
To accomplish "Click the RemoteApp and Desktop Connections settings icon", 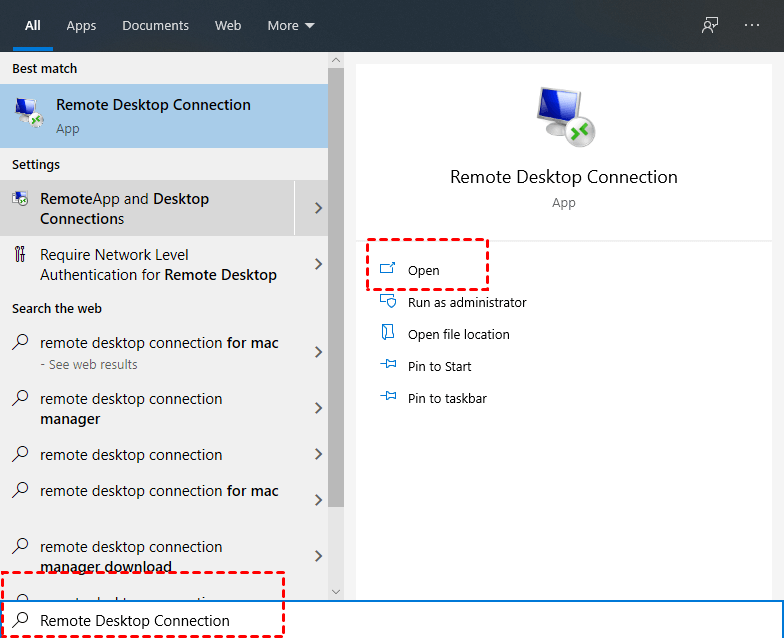I will tap(20, 198).
